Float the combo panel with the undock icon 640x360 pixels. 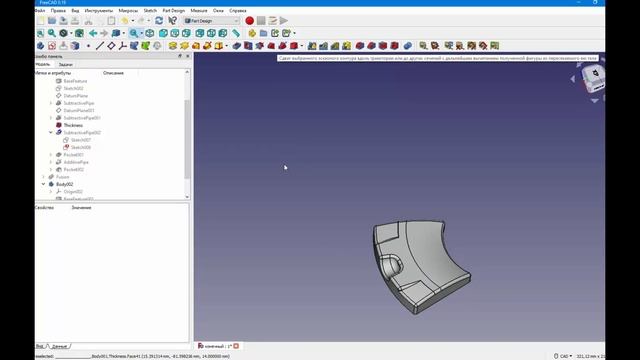click(180, 56)
